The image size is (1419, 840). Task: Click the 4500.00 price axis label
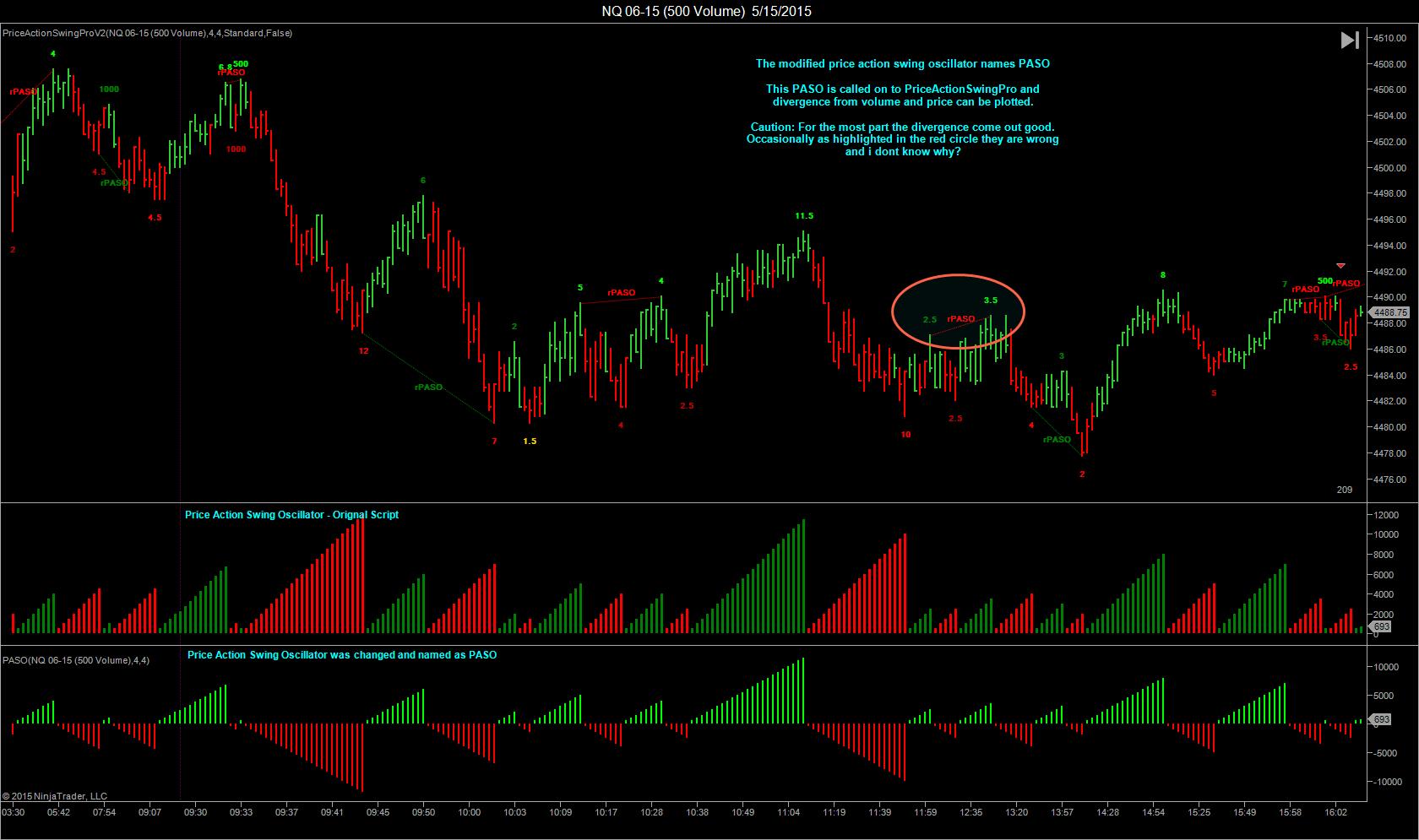[1389, 168]
